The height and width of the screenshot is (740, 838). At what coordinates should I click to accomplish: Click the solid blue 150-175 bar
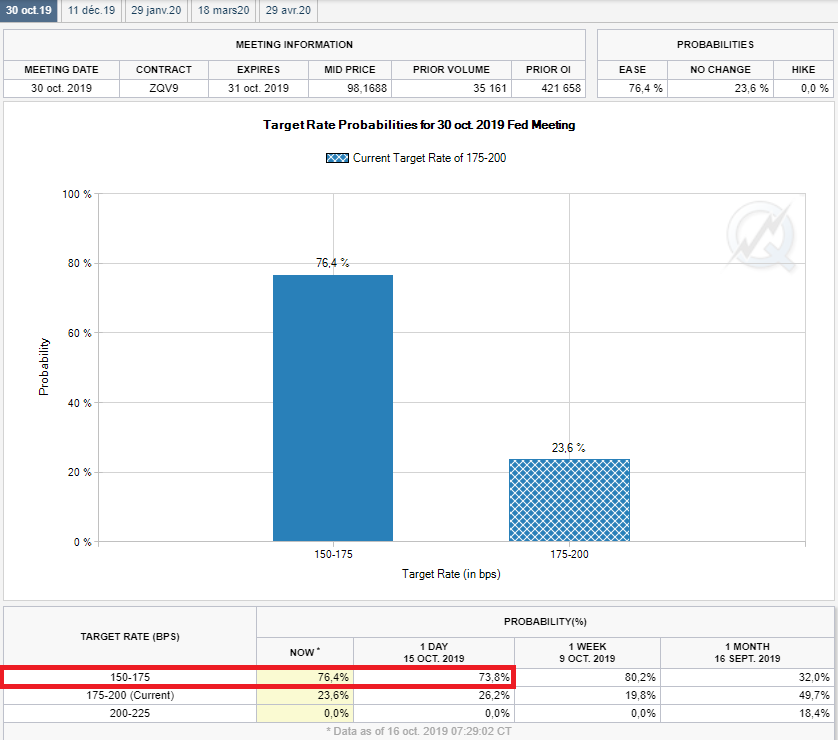pos(333,408)
